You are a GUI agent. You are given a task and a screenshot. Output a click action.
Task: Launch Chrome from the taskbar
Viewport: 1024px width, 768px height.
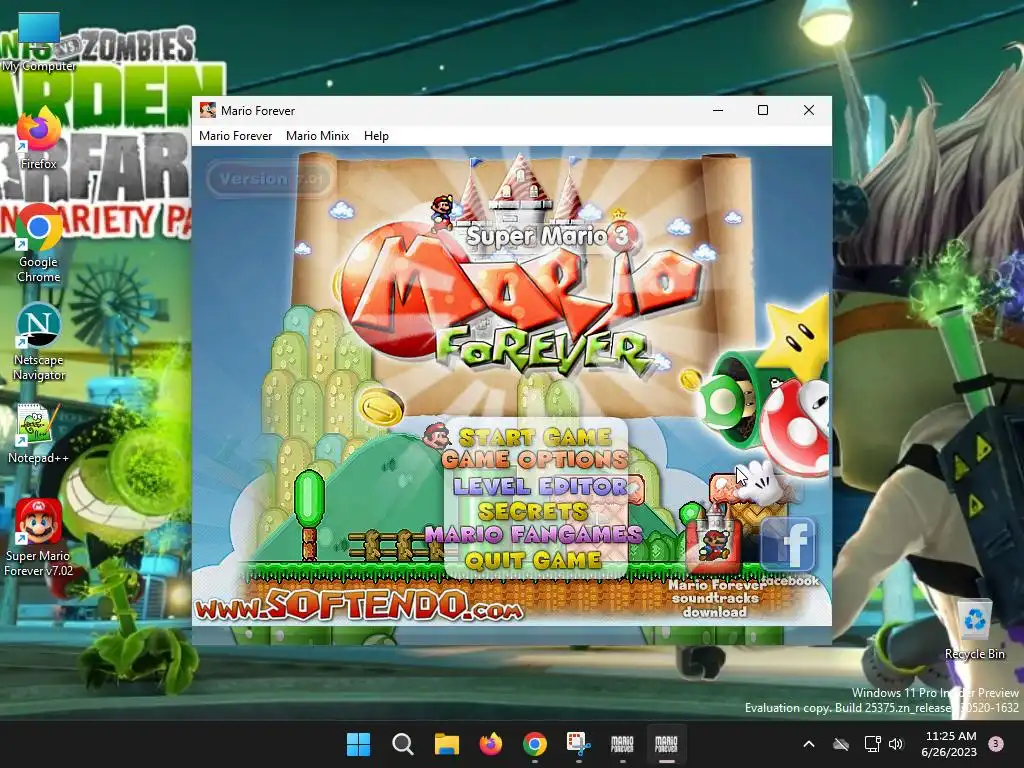pyautogui.click(x=535, y=744)
